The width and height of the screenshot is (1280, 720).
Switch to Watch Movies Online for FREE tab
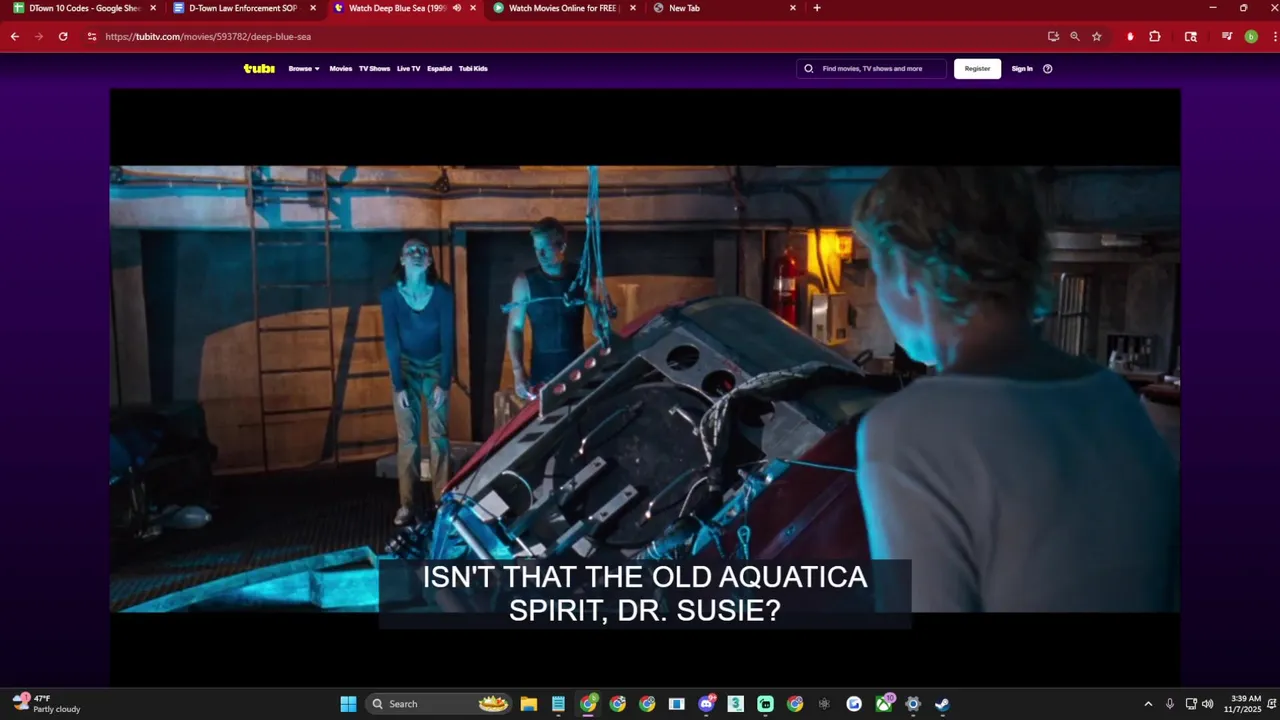coord(564,8)
